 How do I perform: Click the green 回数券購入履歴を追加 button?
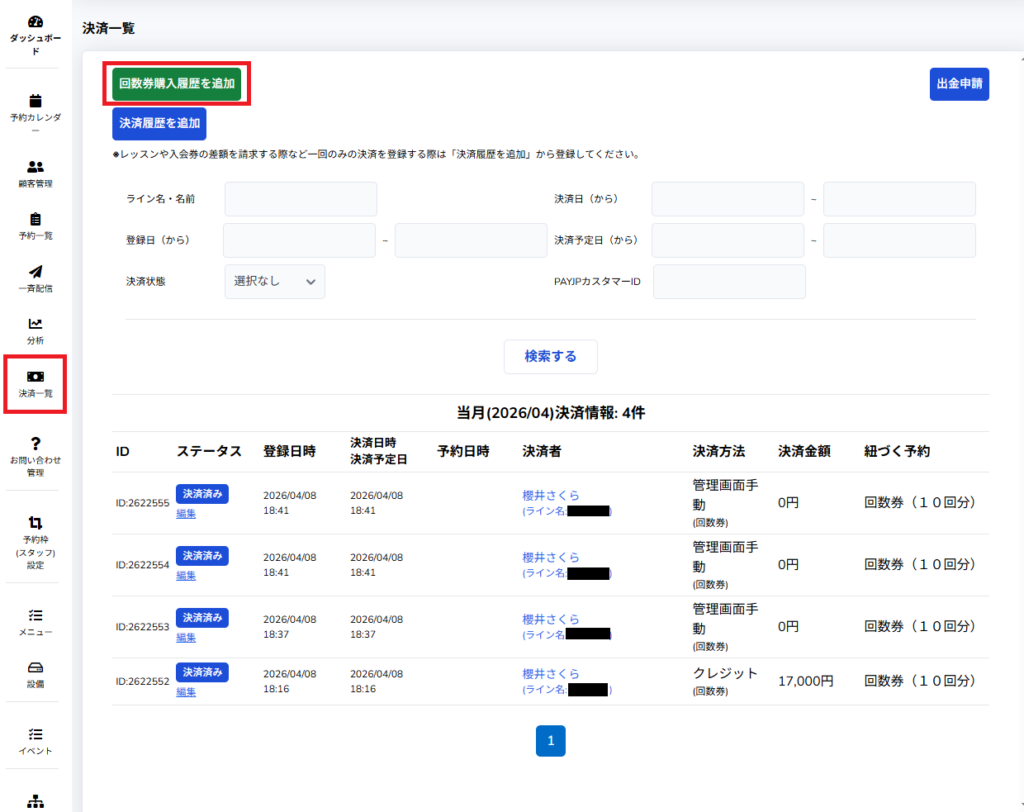[x=177, y=84]
